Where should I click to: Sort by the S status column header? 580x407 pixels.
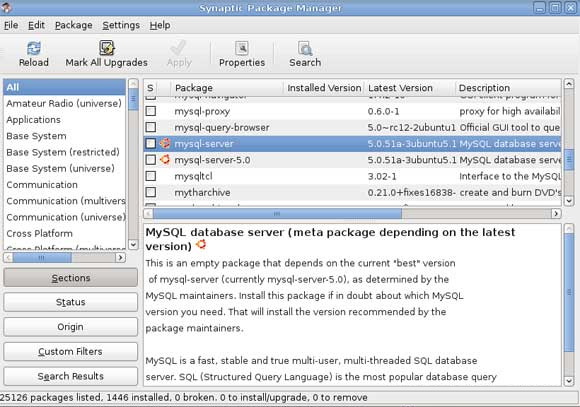(151, 88)
